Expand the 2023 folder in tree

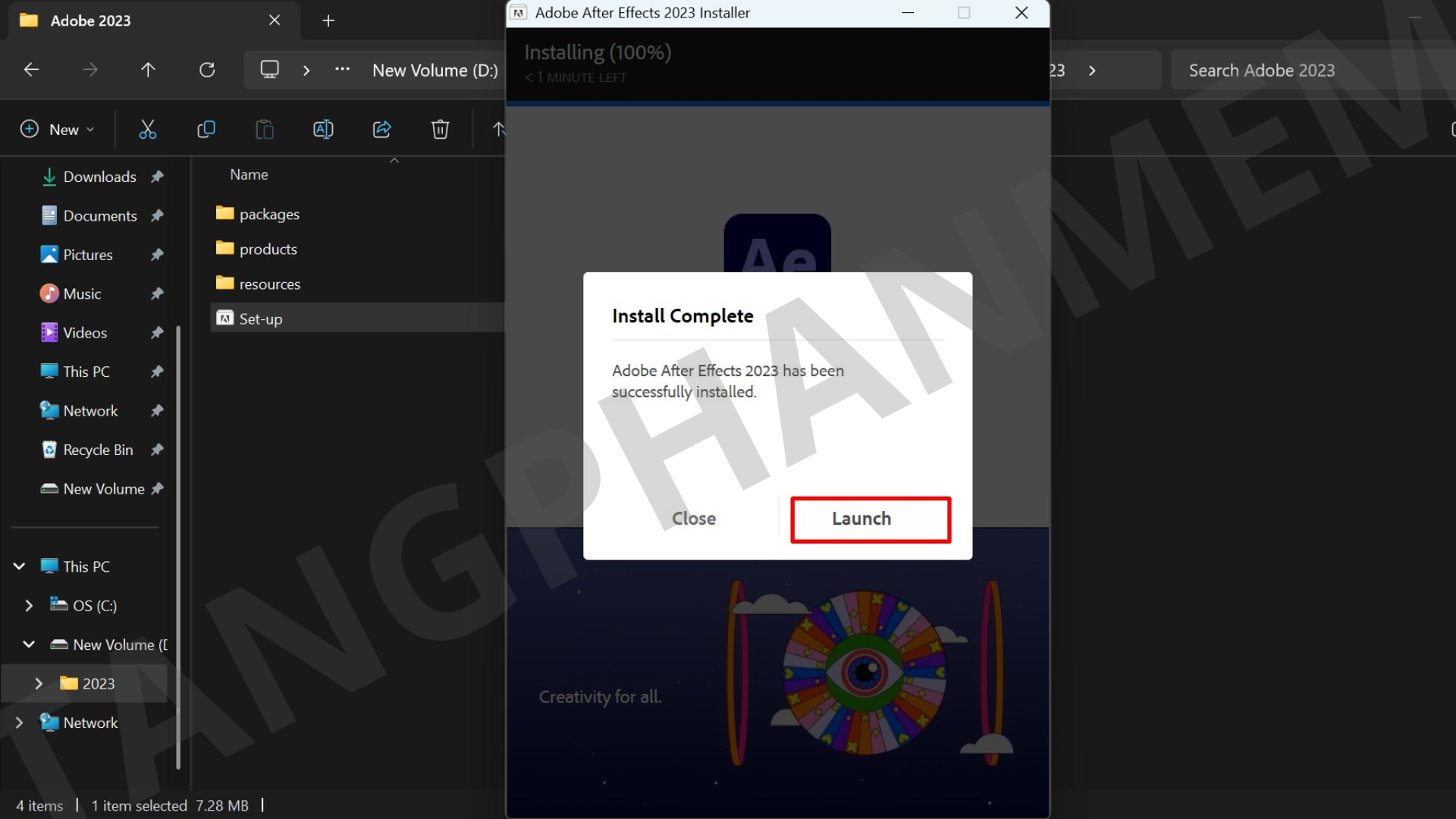39,684
